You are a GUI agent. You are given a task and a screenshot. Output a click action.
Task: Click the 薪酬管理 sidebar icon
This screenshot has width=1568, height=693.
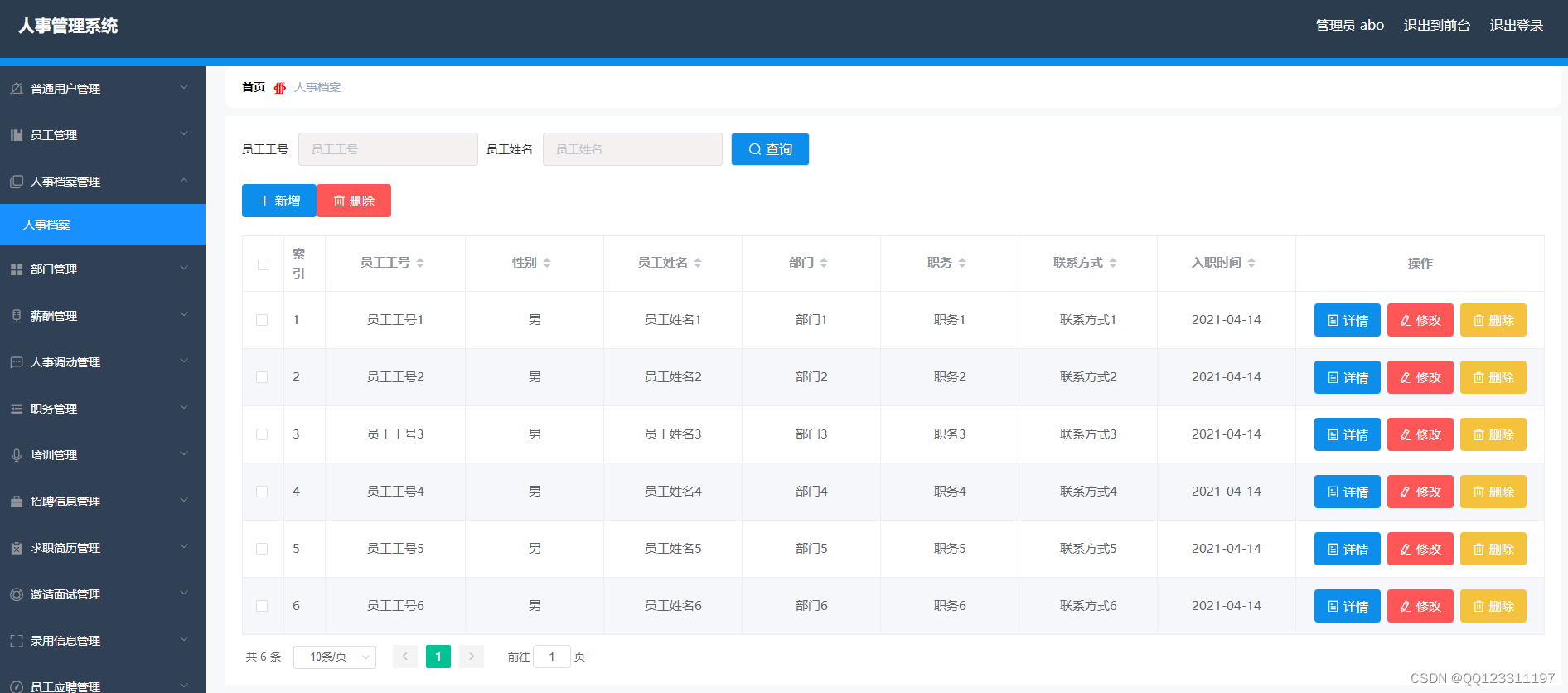tap(17, 316)
